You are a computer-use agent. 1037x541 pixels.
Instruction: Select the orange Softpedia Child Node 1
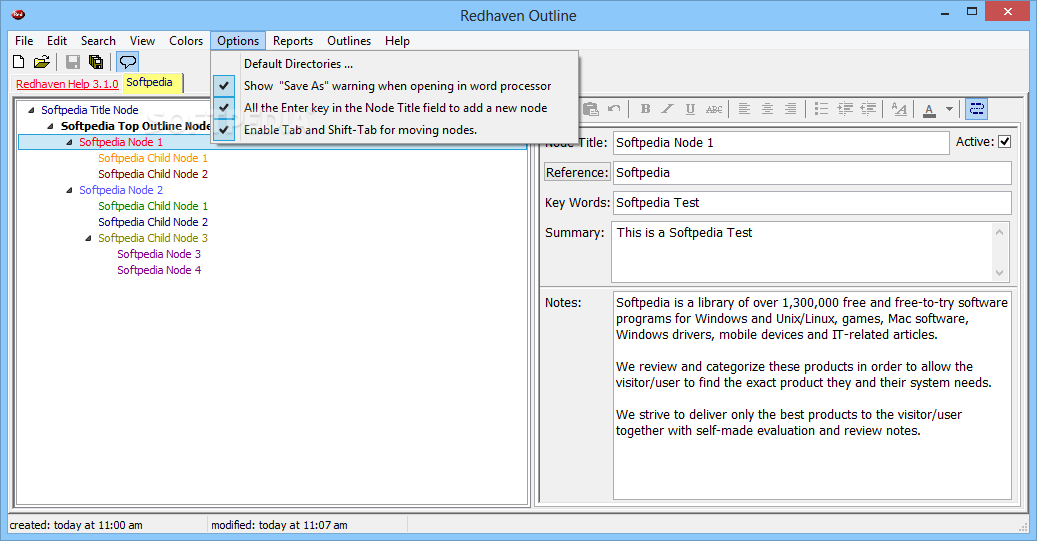pyautogui.click(x=153, y=158)
